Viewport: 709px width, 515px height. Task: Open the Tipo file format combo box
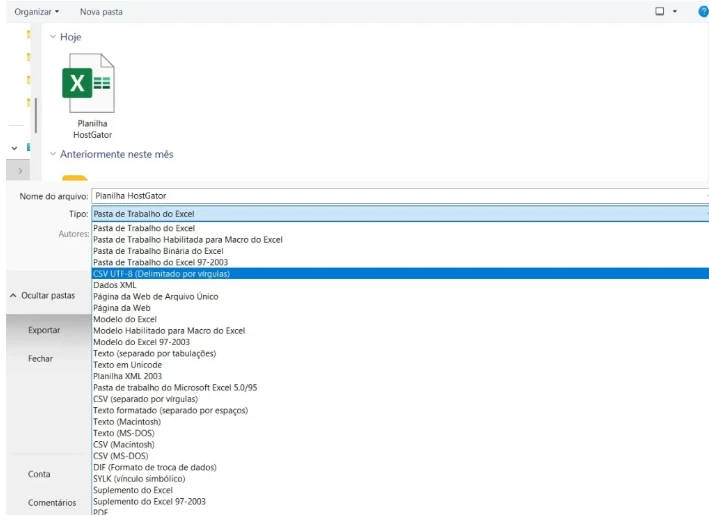(x=398, y=214)
